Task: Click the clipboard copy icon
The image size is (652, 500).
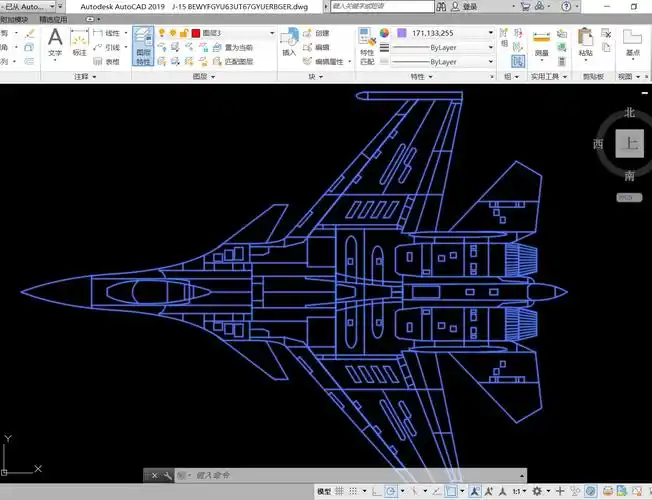Action: click(x=607, y=47)
